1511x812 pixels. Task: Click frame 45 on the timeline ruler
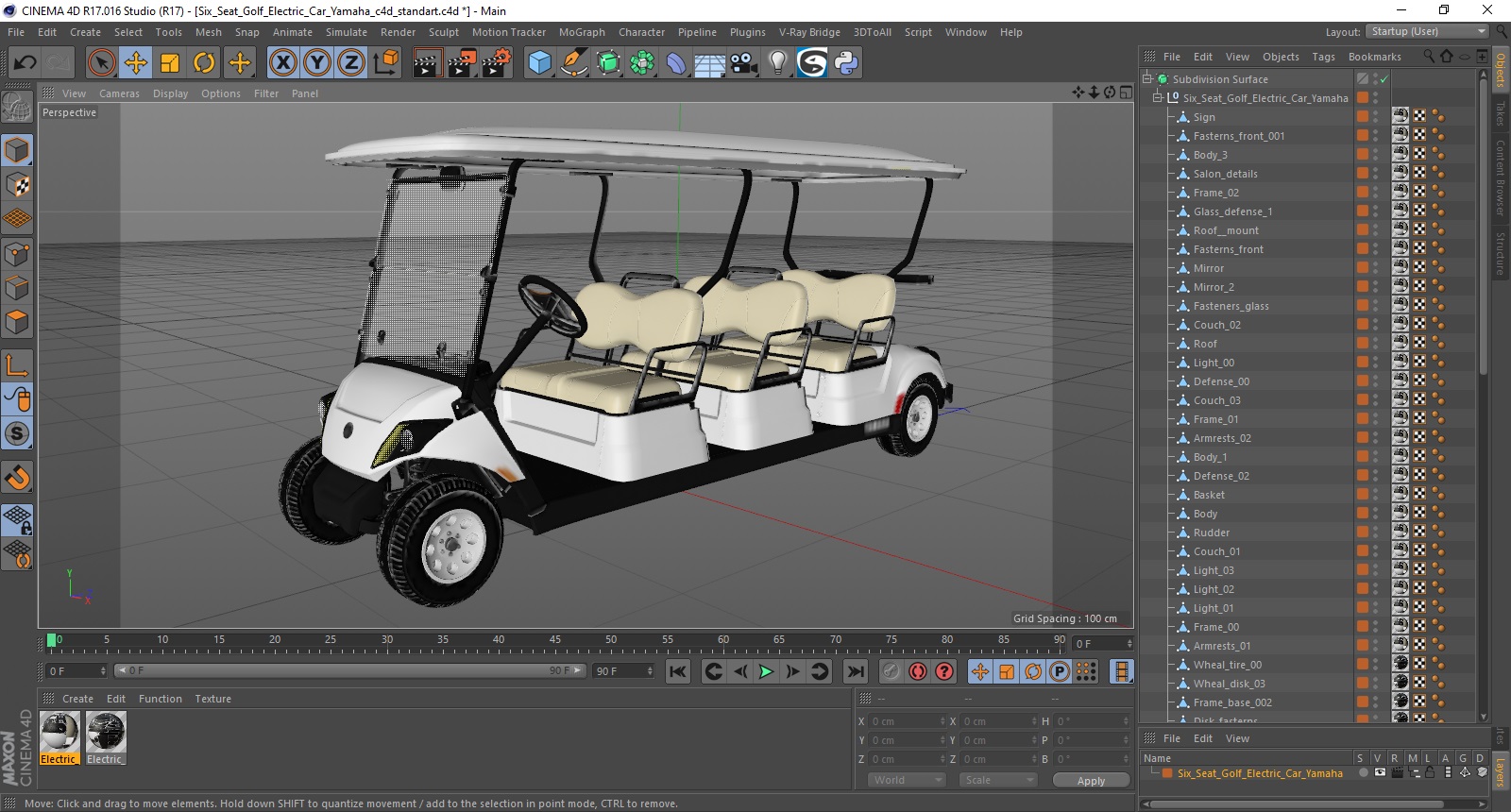(x=555, y=640)
